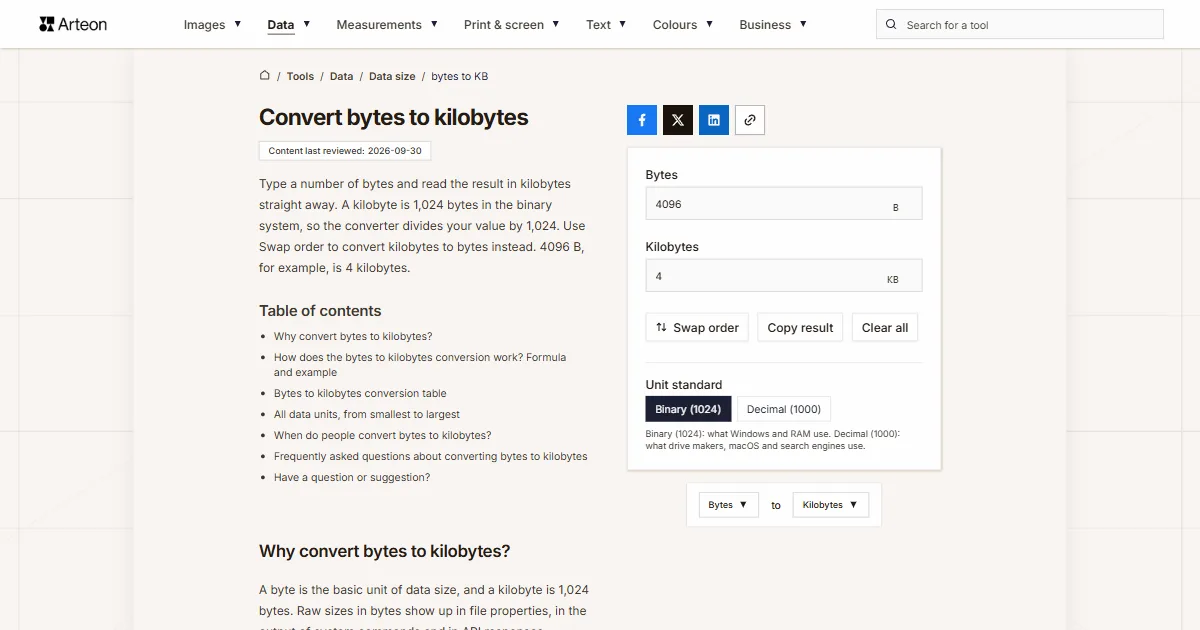This screenshot has width=1200, height=630.
Task: Click the 'Unit standard' label
Action: click(684, 385)
